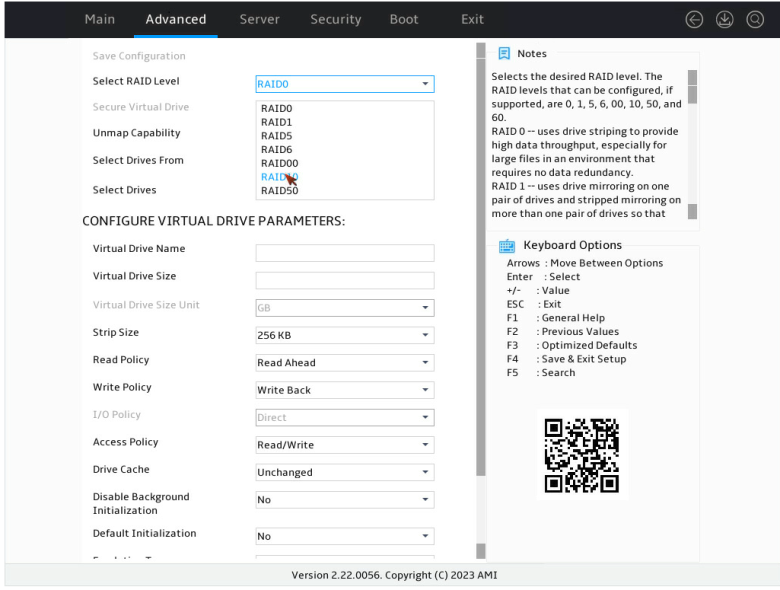Choose RAID0 from the list
Viewport: 780px width, 590px height.
277,108
